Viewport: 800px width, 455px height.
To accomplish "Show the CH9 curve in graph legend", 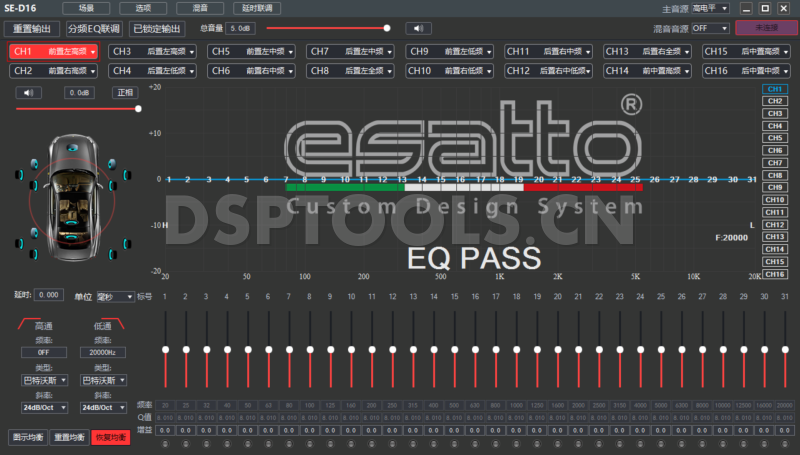I will tap(774, 187).
